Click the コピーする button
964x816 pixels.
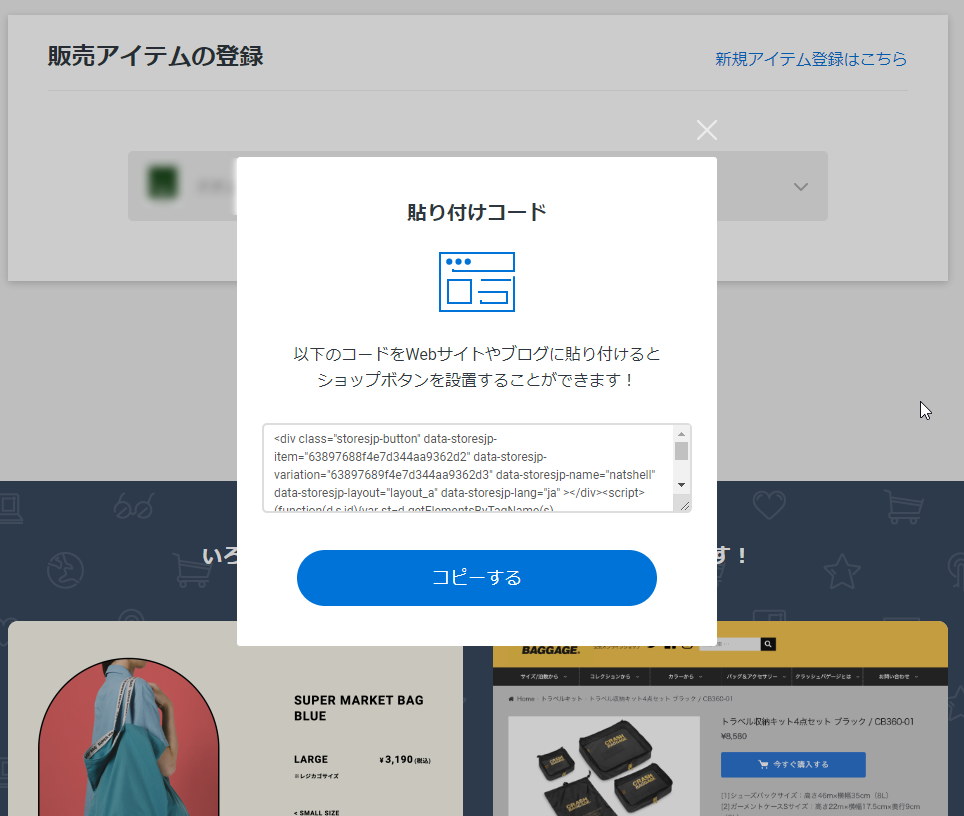point(476,578)
